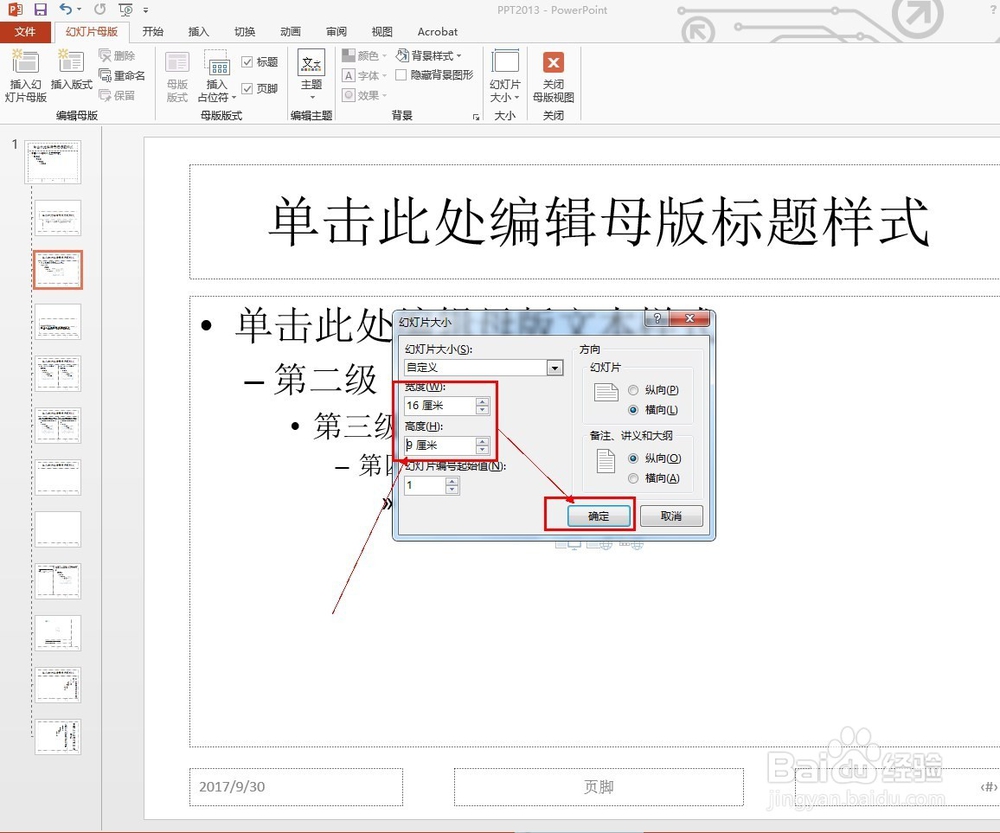
Task: Increase slide number start value spinner
Action: point(452,482)
